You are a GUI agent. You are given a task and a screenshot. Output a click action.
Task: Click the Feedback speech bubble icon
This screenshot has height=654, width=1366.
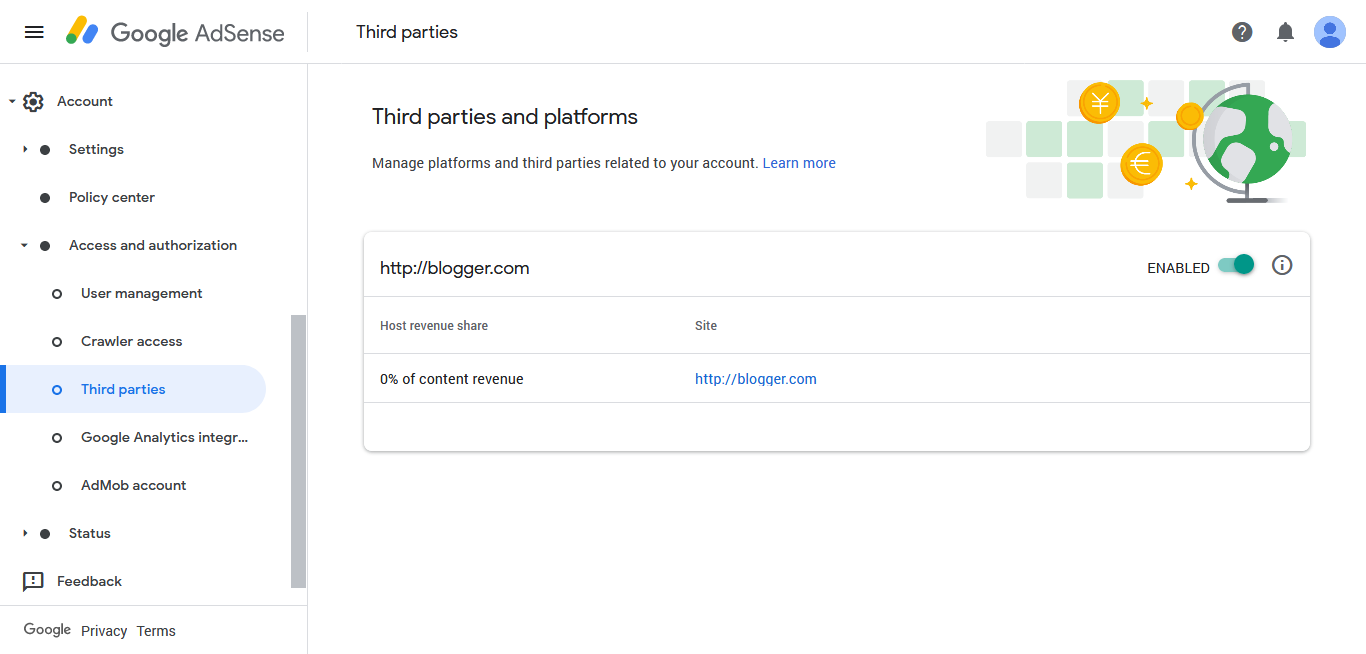pos(33,581)
